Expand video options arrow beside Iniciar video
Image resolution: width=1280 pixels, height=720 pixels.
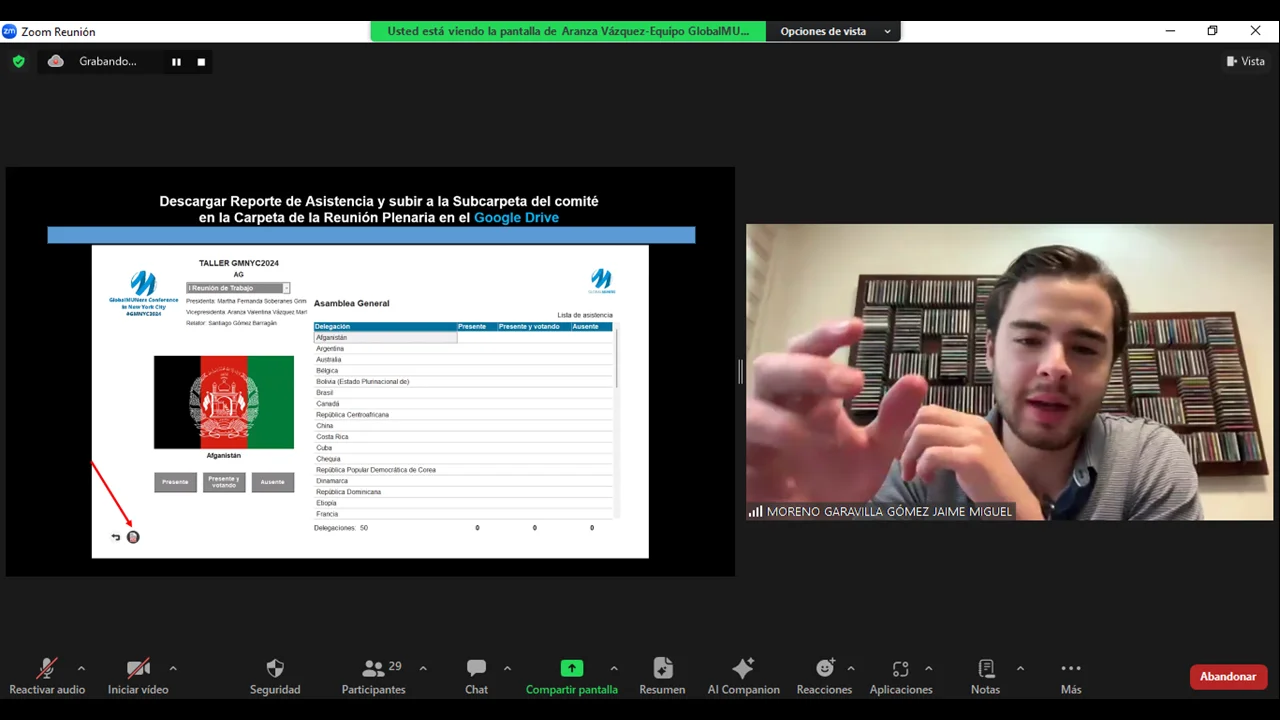pyautogui.click(x=173, y=668)
